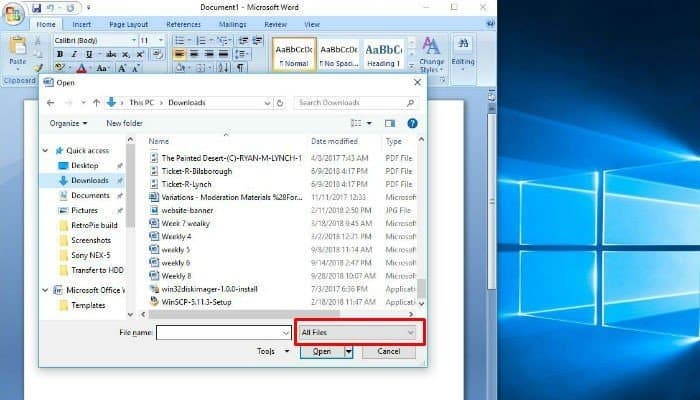
Task: Open the All Files type dropdown
Action: coord(357,333)
